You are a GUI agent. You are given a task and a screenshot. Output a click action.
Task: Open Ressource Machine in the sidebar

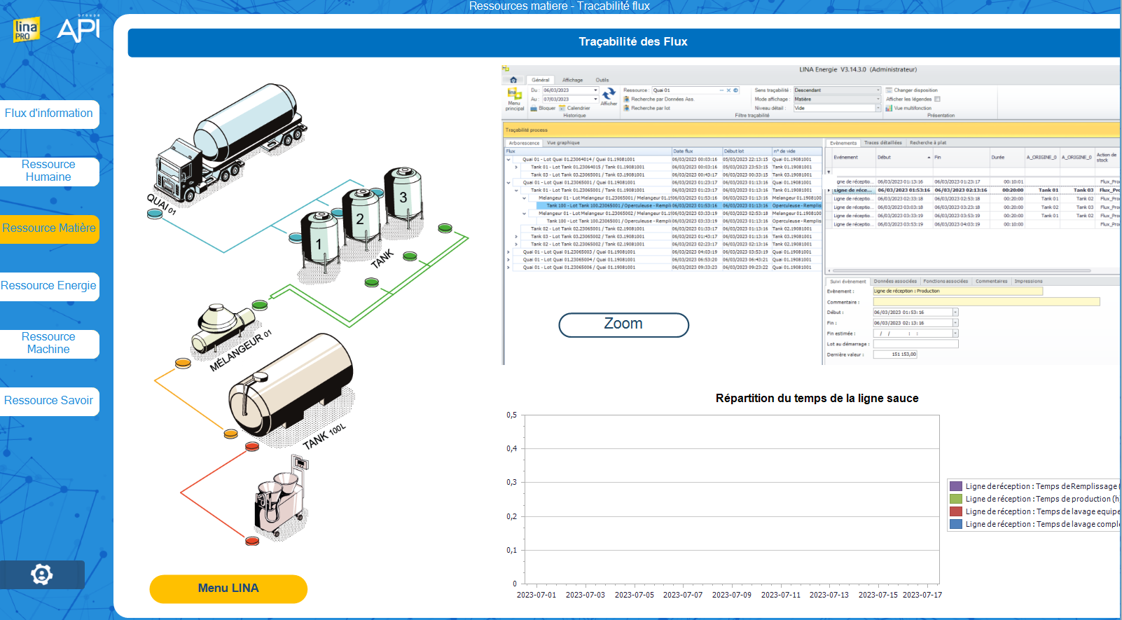49,344
